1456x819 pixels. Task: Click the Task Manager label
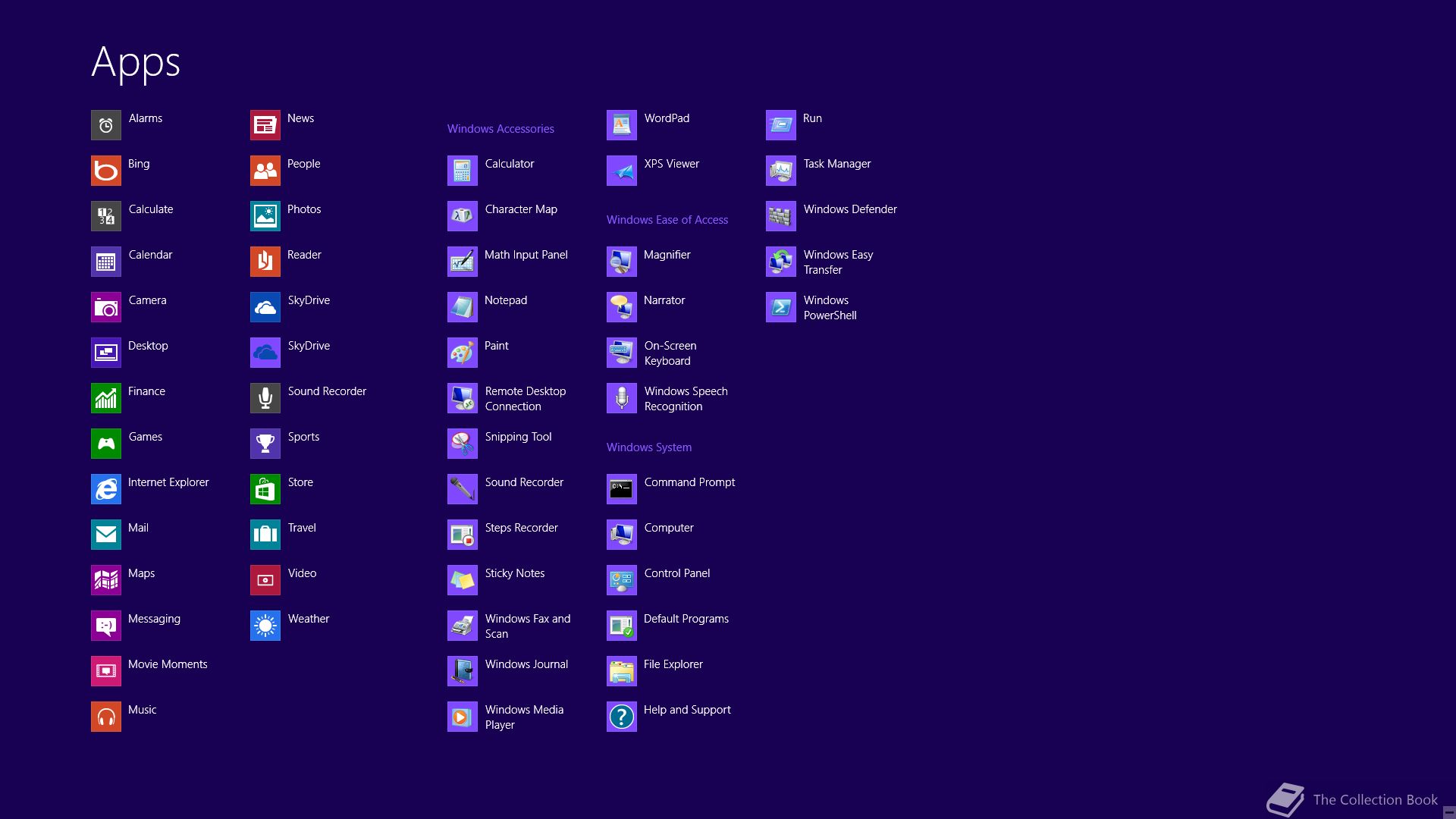point(837,164)
